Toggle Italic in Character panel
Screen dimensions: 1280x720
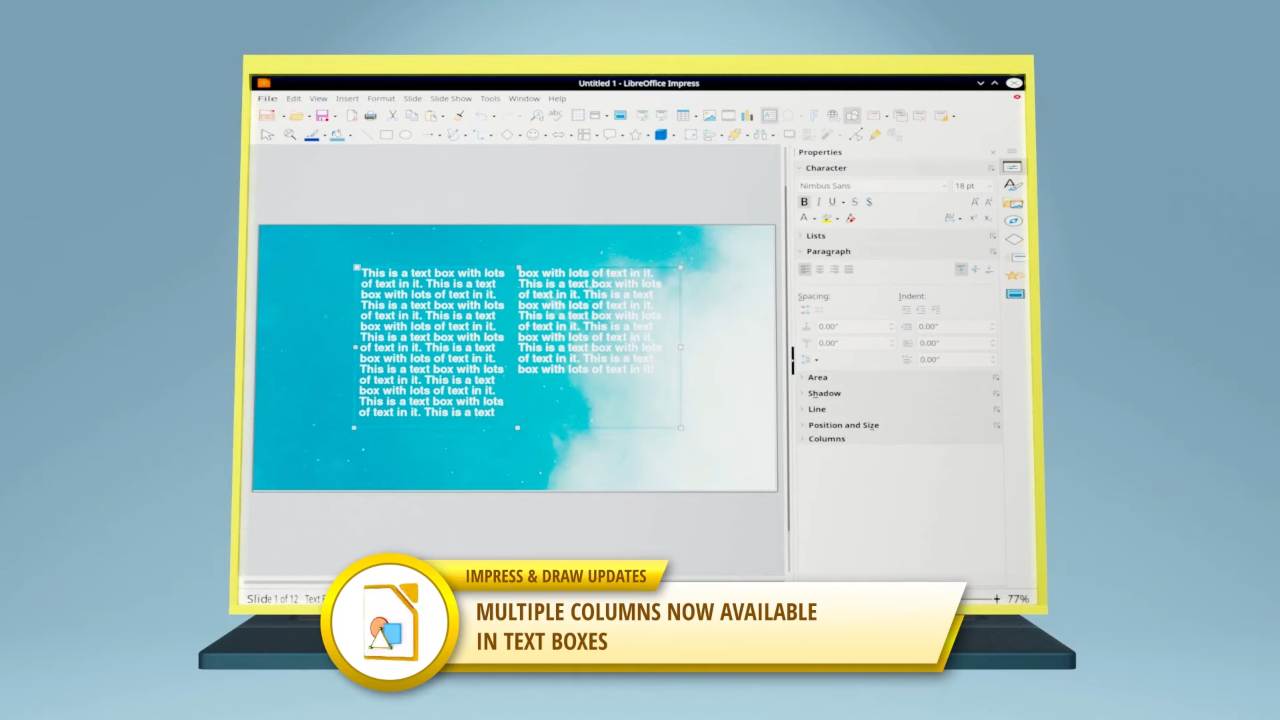[818, 202]
